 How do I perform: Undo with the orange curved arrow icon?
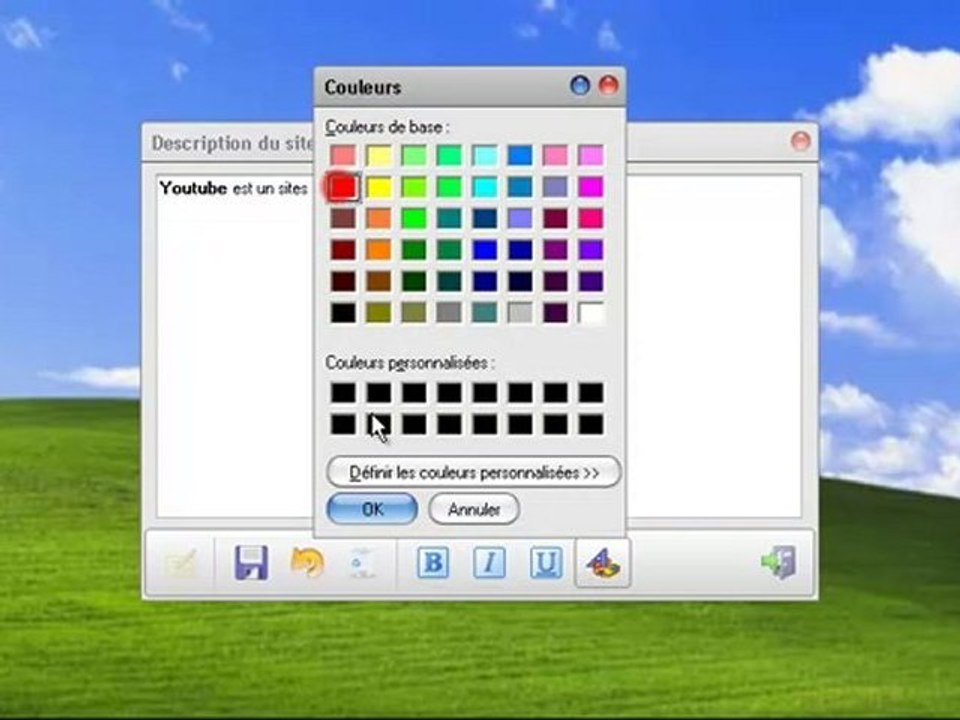click(307, 562)
